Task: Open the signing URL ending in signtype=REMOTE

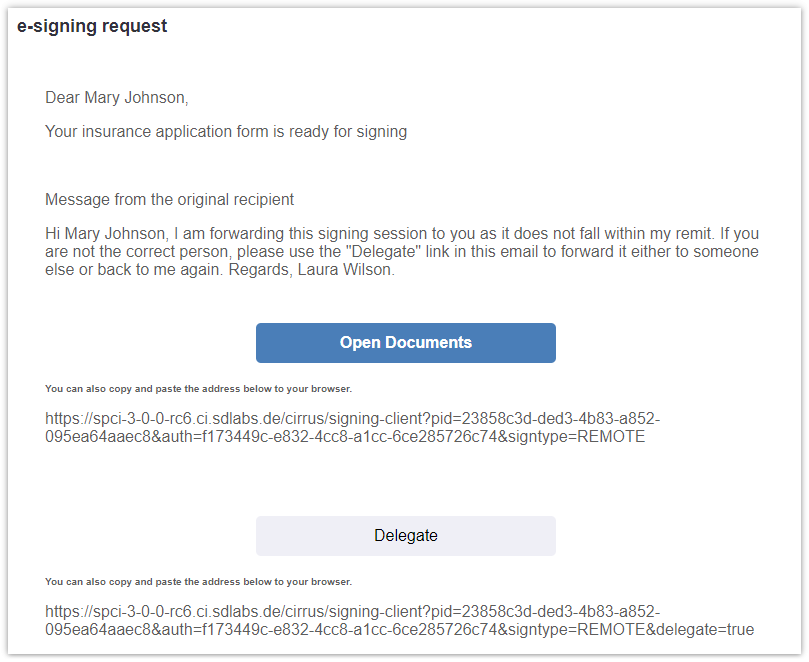Action: tap(345, 427)
